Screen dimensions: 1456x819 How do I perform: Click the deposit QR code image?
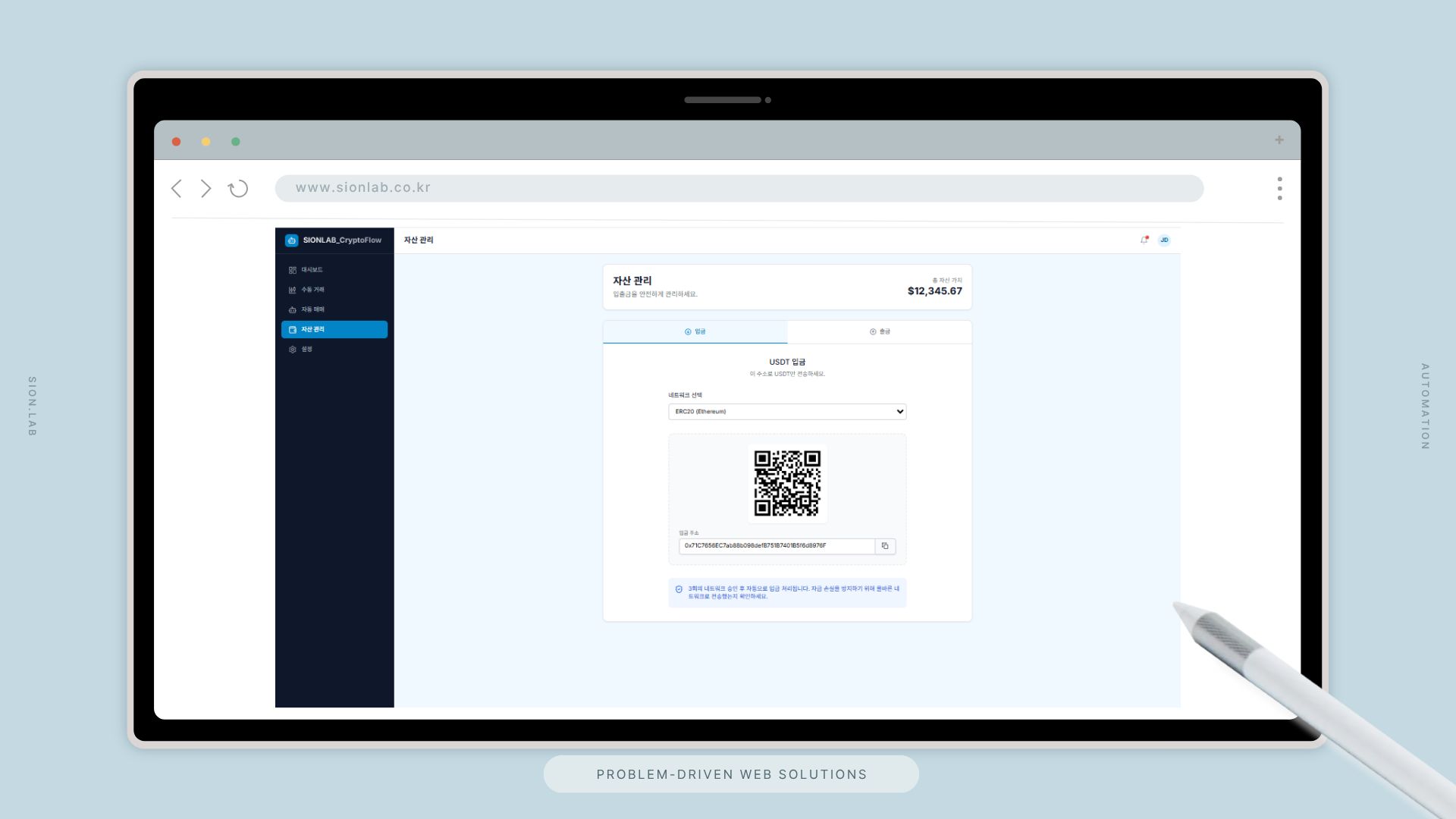(x=787, y=483)
